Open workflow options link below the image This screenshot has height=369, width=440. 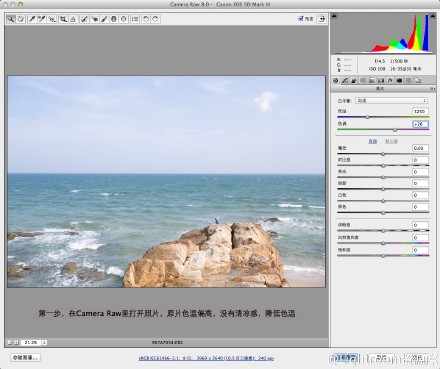pyautogui.click(x=206, y=358)
